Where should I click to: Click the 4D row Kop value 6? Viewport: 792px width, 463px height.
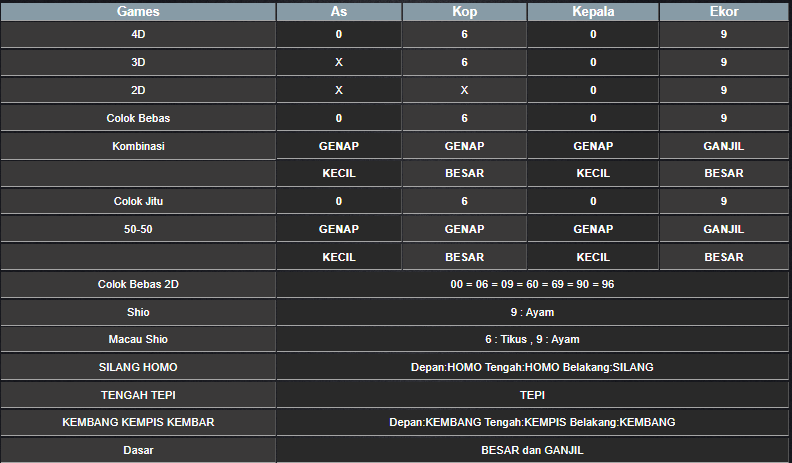[464, 34]
